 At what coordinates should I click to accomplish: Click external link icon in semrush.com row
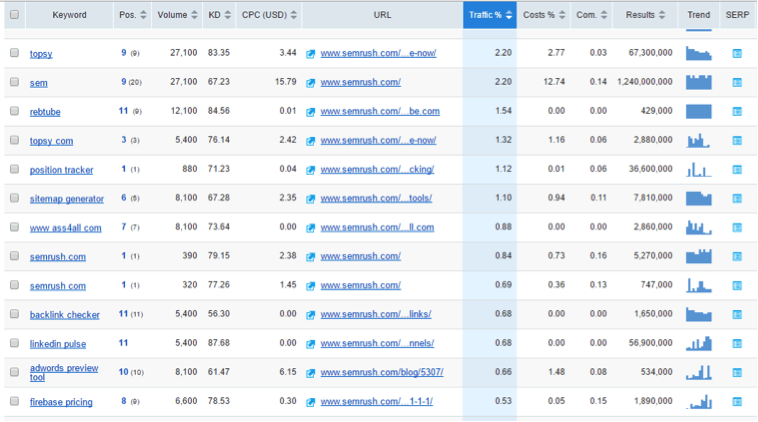[x=310, y=257]
